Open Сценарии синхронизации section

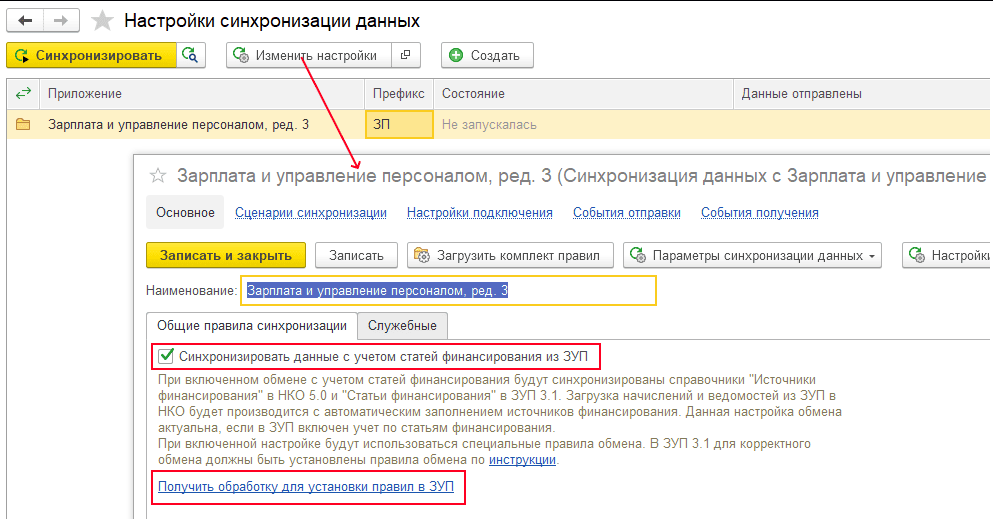310,213
